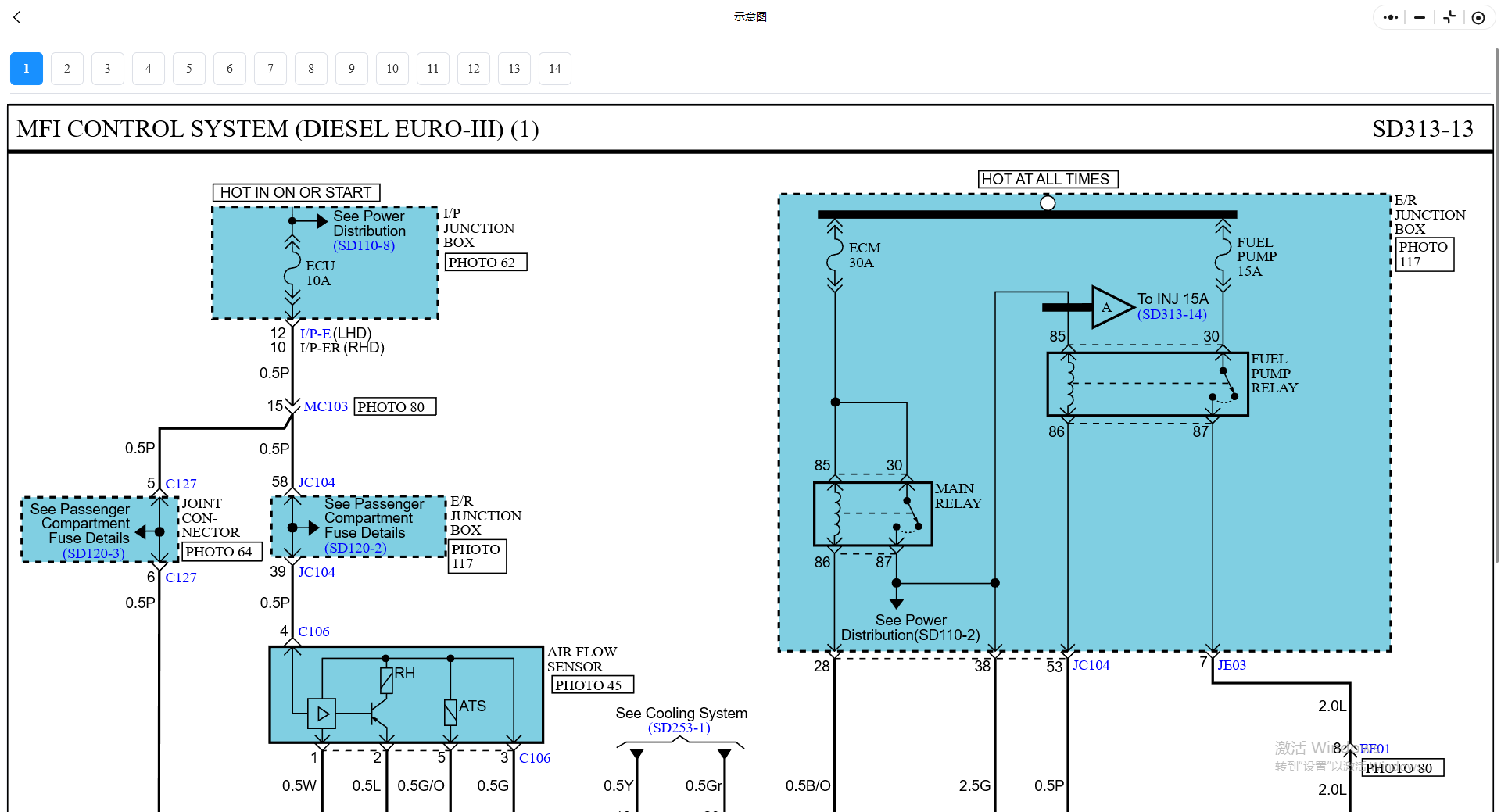Click the C127 link at pin 5
Screen dimensions: 1501x812
181,484
